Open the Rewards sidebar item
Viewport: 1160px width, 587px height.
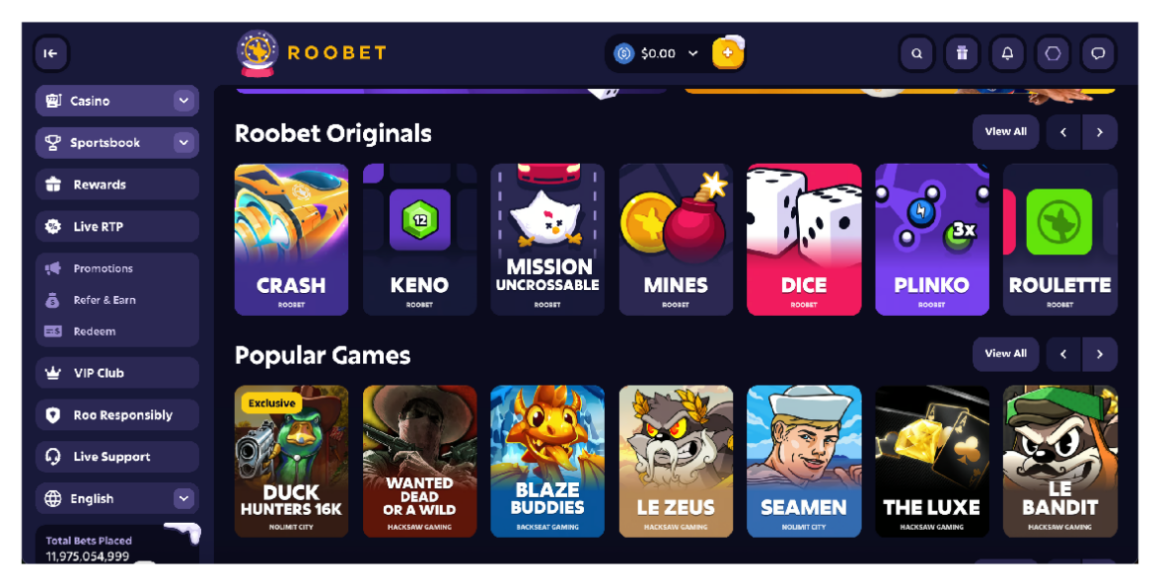(117, 184)
